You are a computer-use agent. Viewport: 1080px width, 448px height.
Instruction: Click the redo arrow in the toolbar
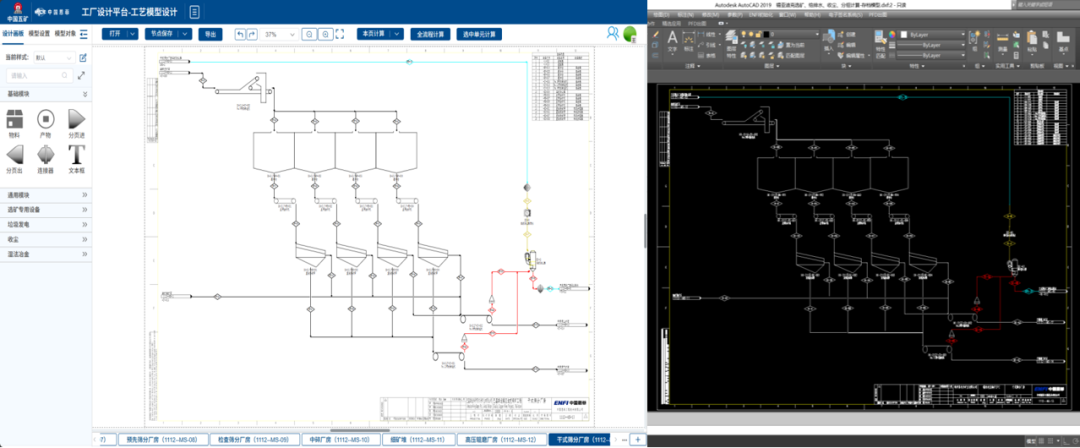click(x=252, y=34)
